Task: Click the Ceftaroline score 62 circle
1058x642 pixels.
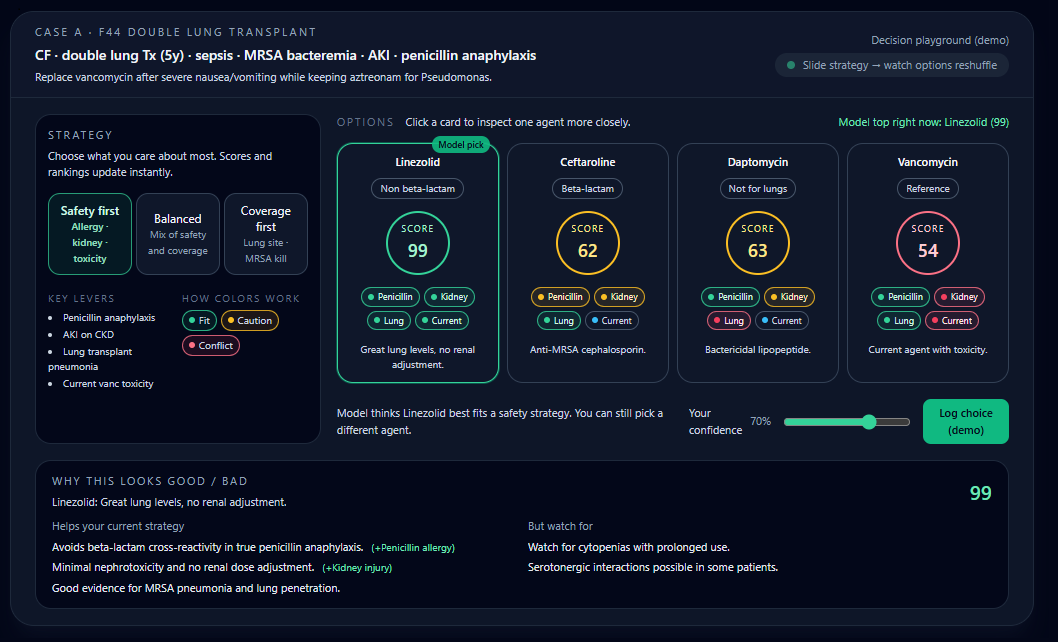Action: [x=588, y=243]
